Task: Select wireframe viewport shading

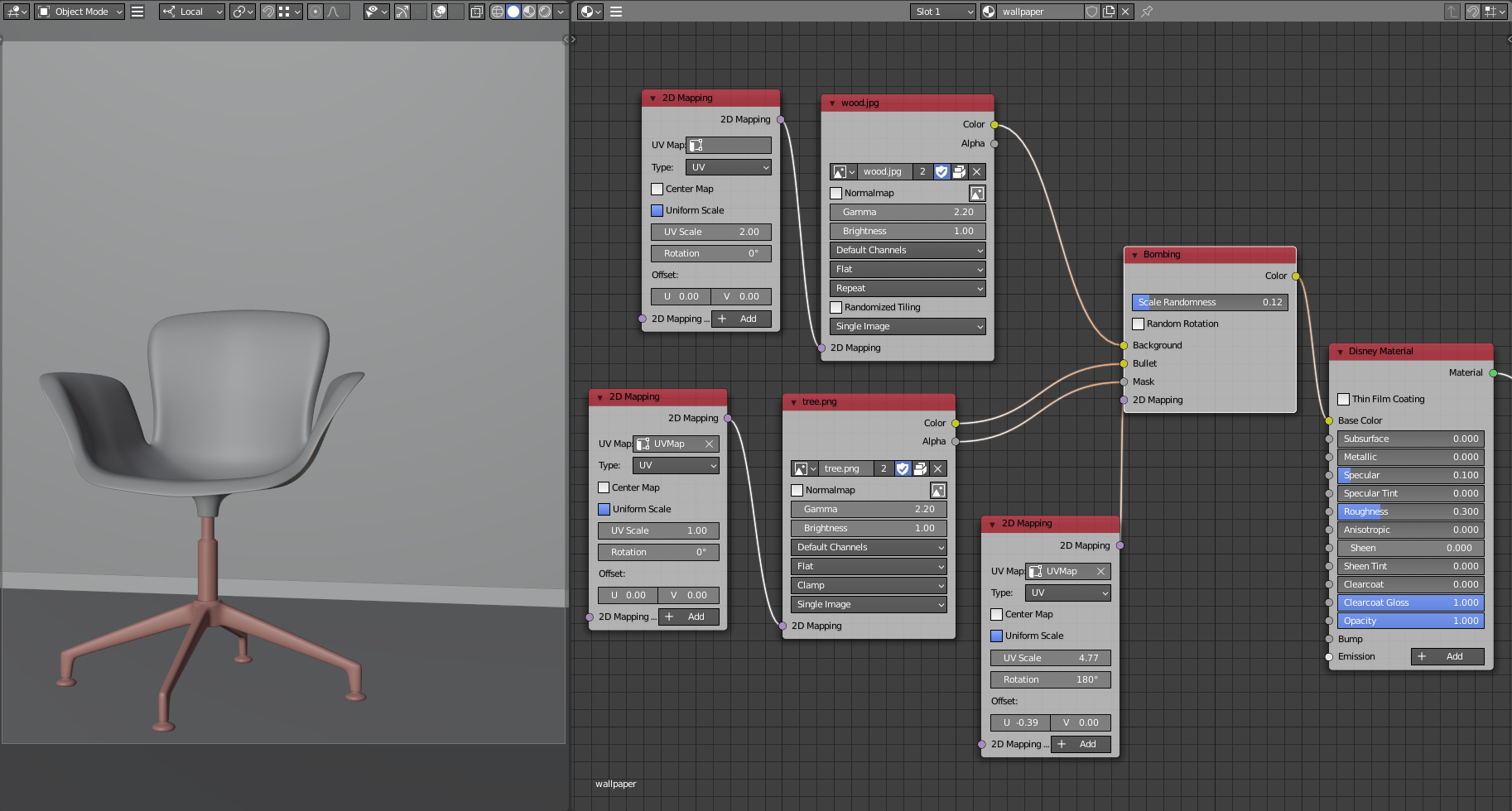Action: click(498, 12)
